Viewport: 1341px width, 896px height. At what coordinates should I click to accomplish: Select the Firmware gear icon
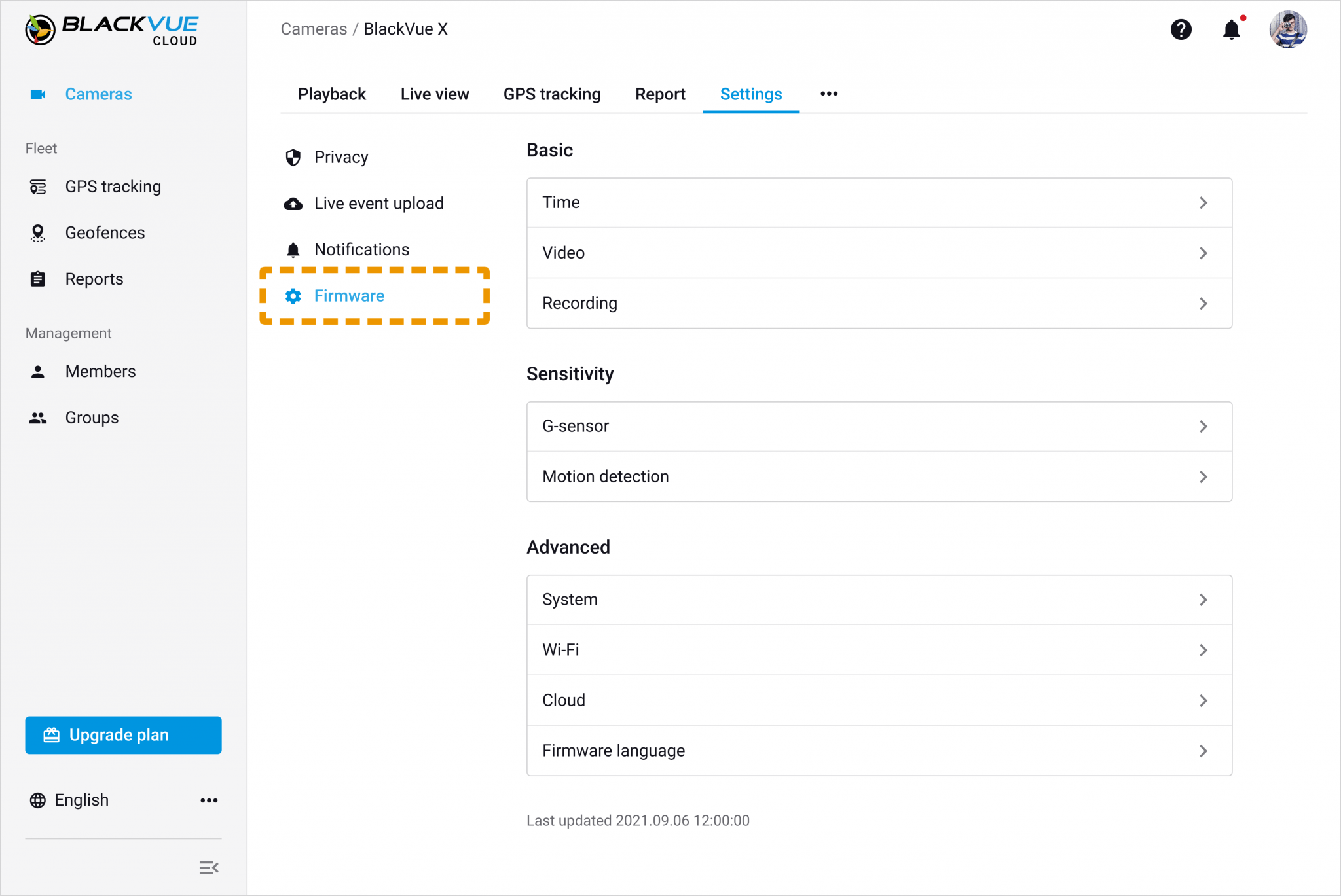click(x=293, y=296)
